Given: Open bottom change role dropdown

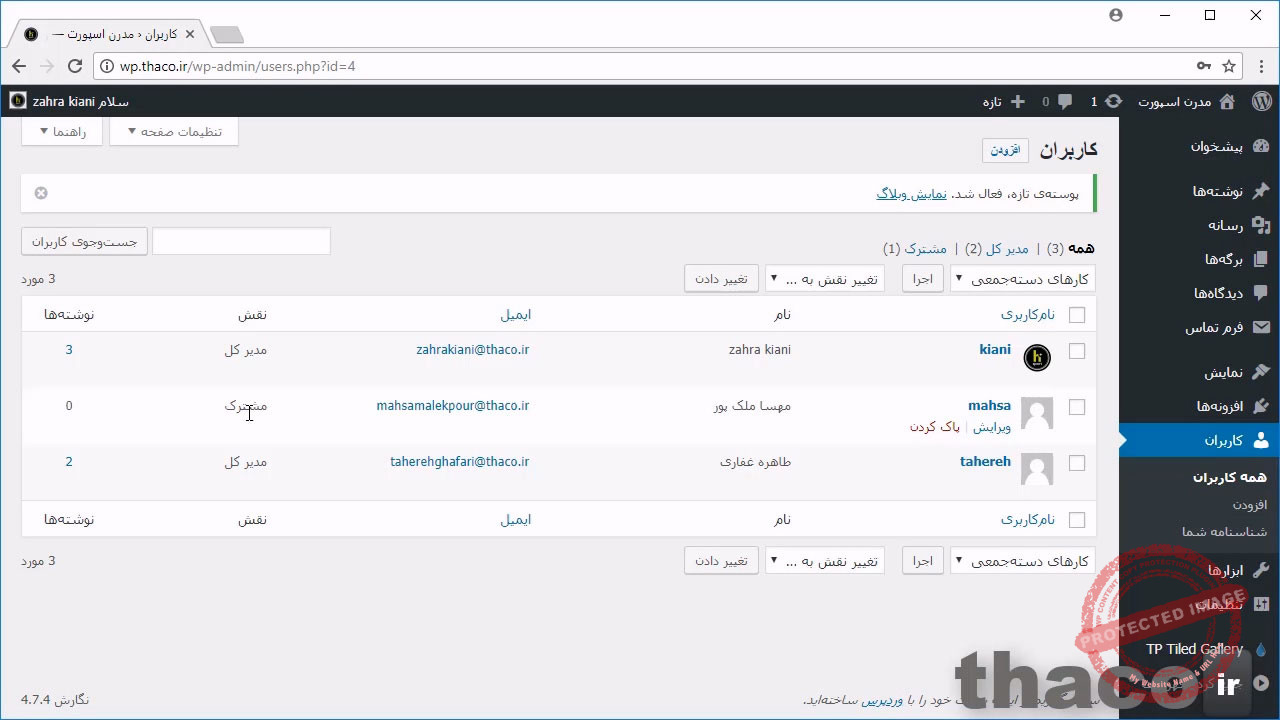Looking at the screenshot, I should coord(825,561).
